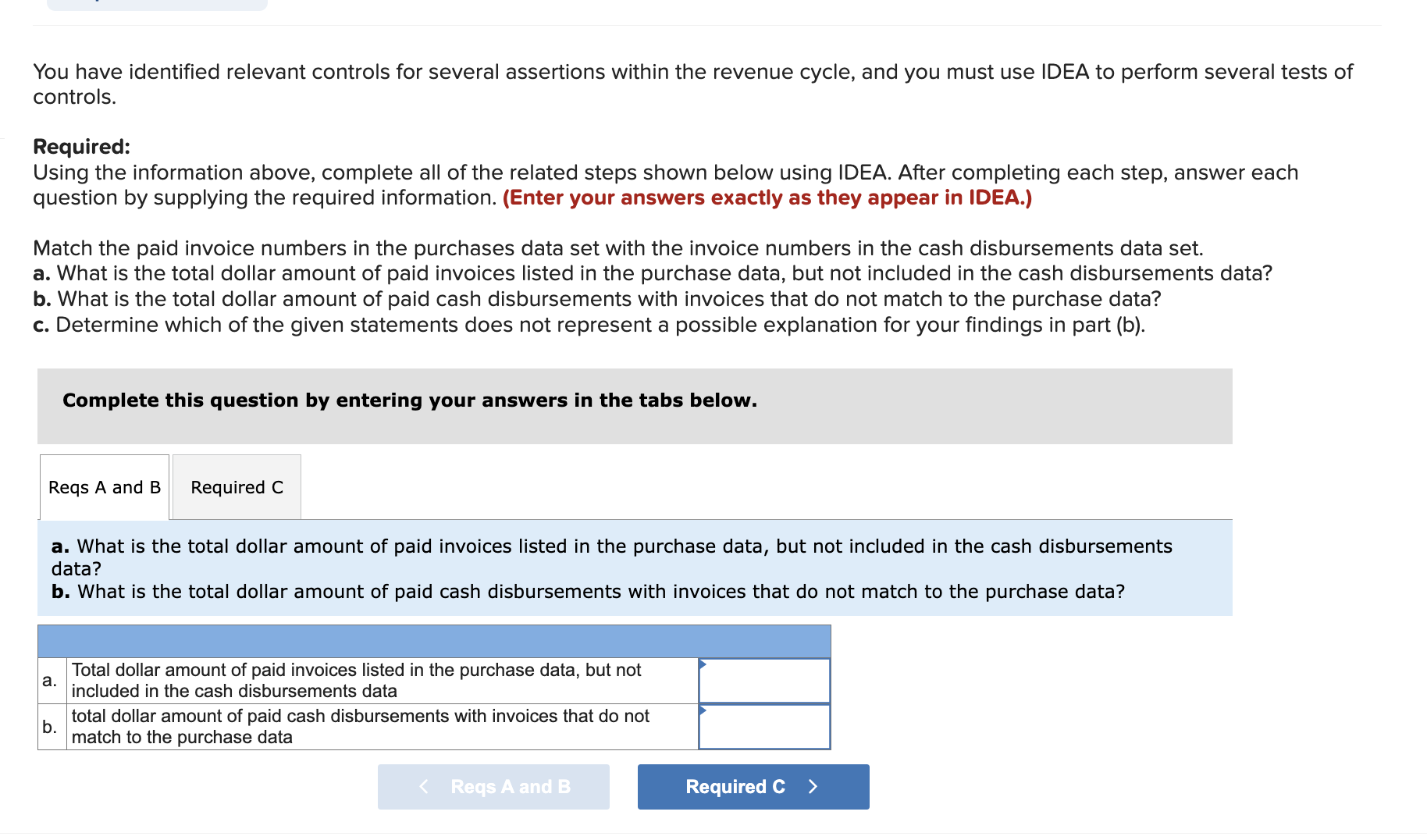Switch to the Required C tab
The image size is (1427, 840).
(x=236, y=487)
